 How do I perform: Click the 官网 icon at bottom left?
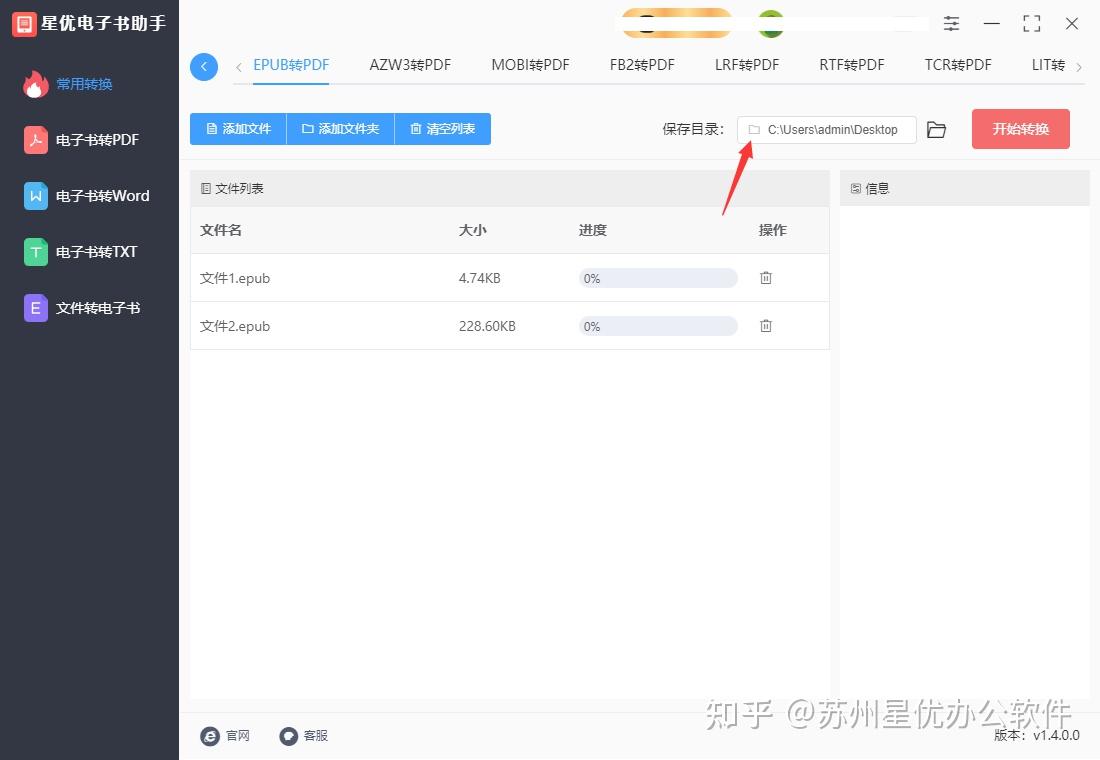coord(211,736)
